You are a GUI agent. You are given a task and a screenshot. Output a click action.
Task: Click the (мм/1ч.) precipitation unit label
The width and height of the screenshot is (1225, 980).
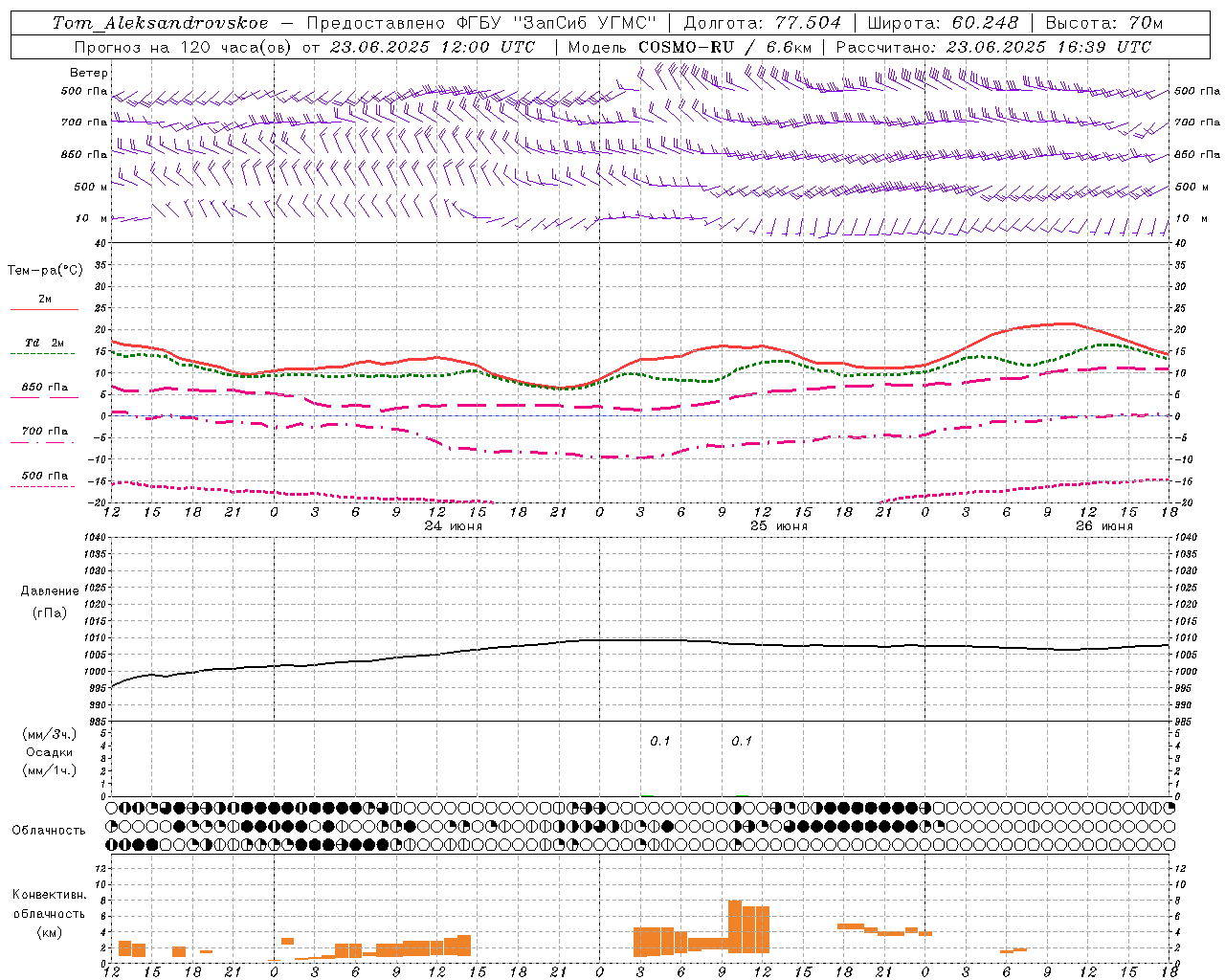tap(50, 770)
